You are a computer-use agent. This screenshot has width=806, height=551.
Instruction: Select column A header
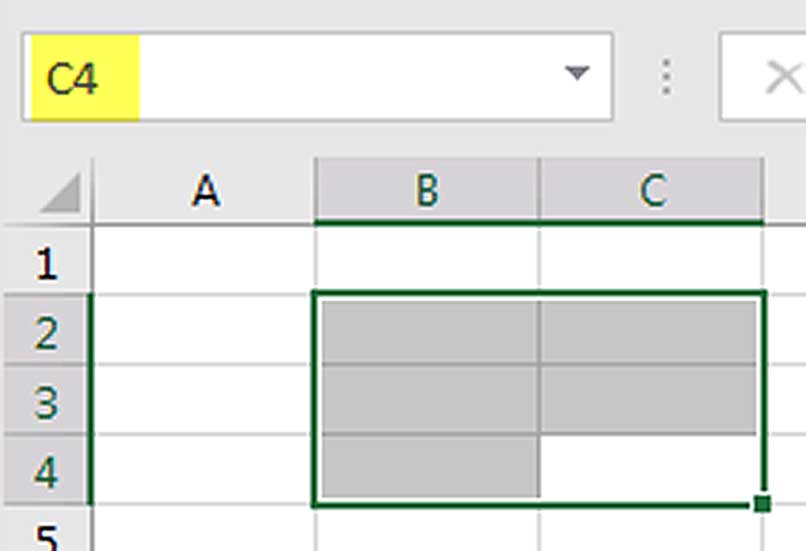click(x=205, y=191)
